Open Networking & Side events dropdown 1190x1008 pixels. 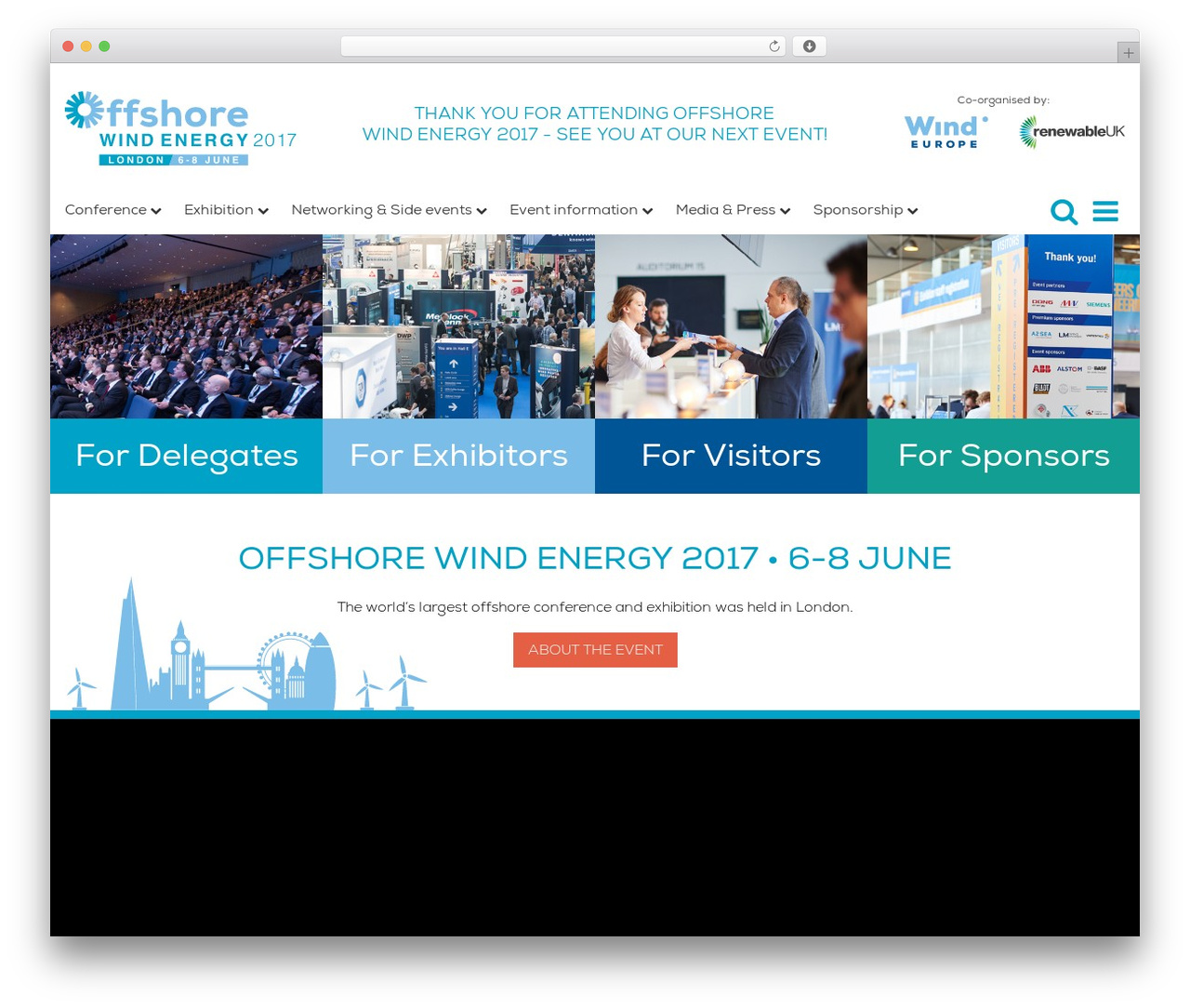[389, 210]
